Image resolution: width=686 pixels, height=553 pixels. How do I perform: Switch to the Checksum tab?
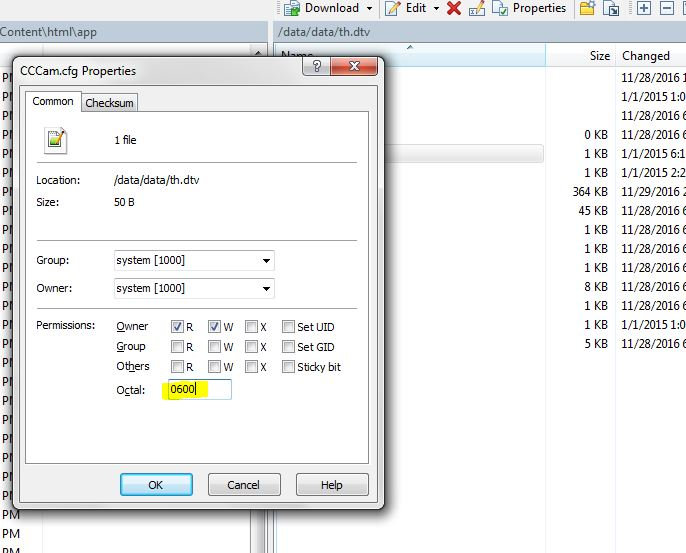[109, 103]
